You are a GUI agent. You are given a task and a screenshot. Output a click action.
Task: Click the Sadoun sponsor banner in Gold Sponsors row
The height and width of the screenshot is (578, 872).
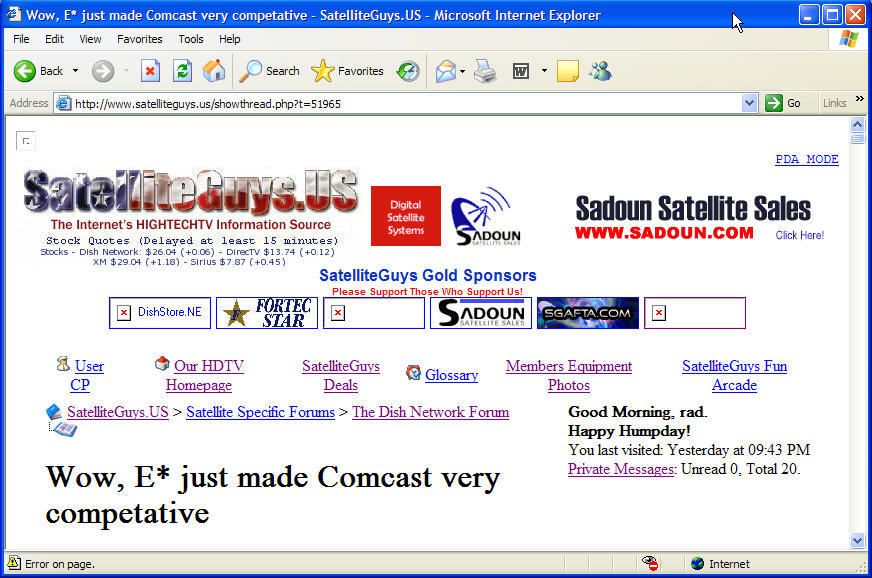click(x=481, y=313)
